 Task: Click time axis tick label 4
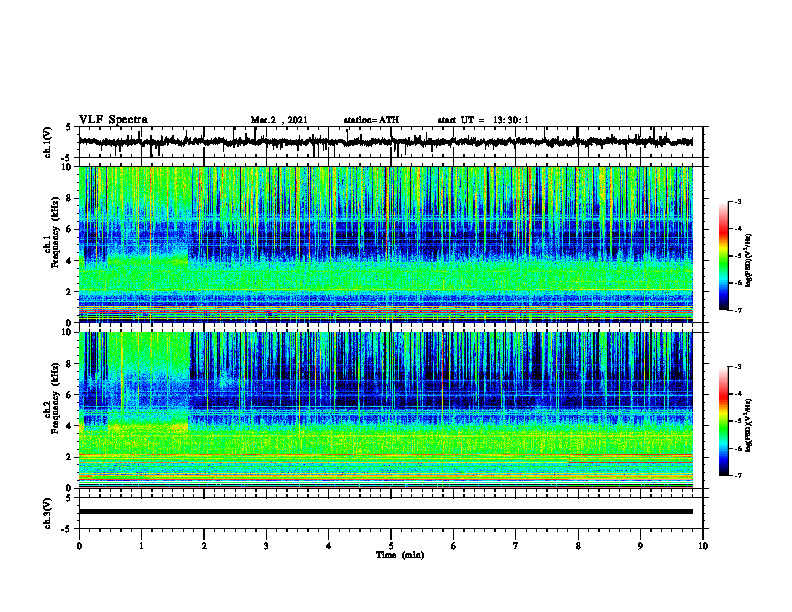[x=329, y=546]
